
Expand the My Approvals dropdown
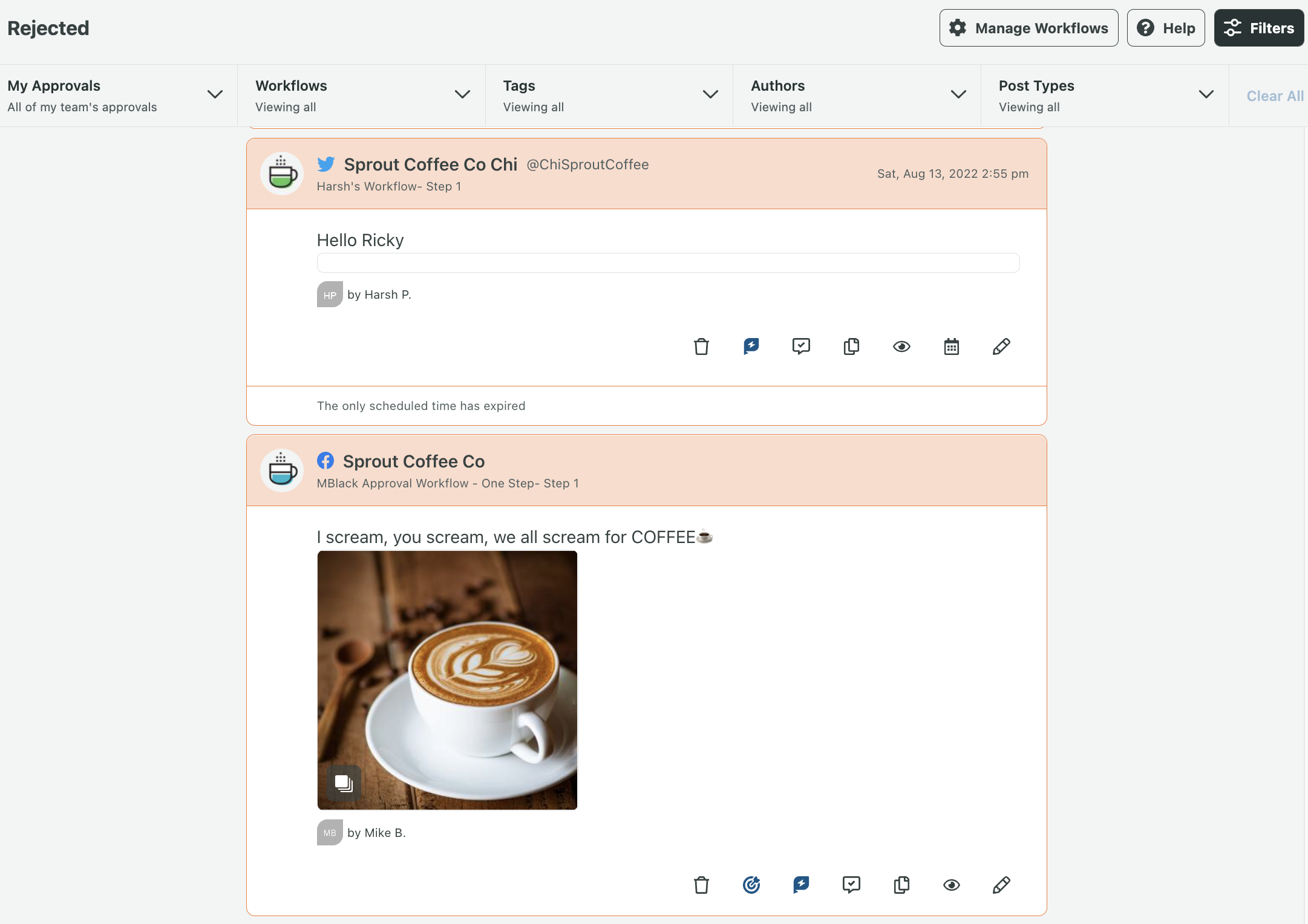[119, 96]
